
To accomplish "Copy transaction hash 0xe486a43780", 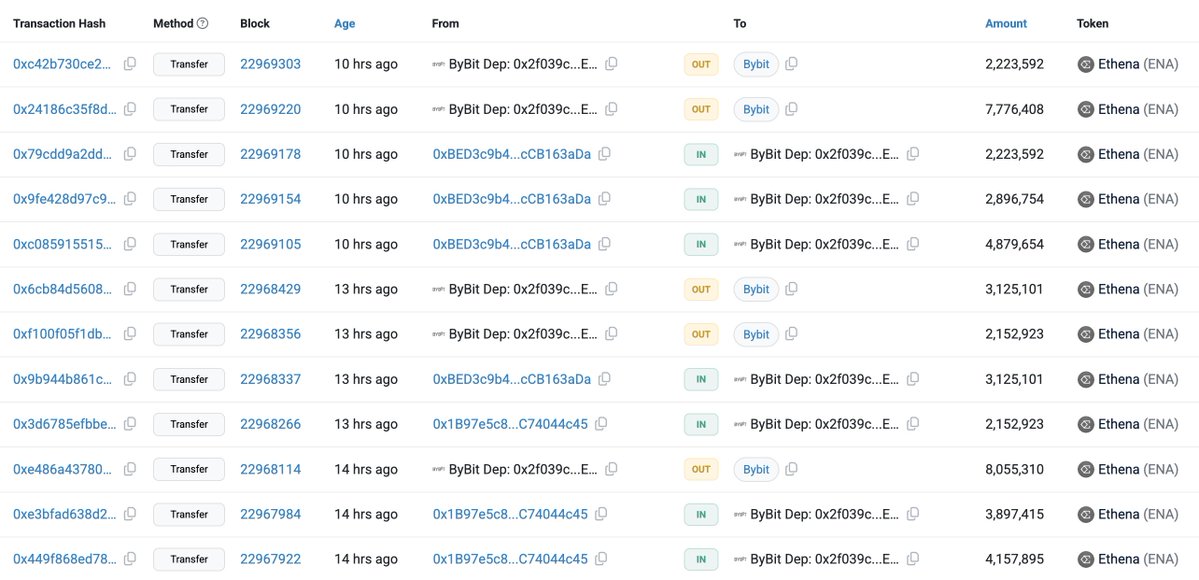I will pyautogui.click(x=130, y=469).
